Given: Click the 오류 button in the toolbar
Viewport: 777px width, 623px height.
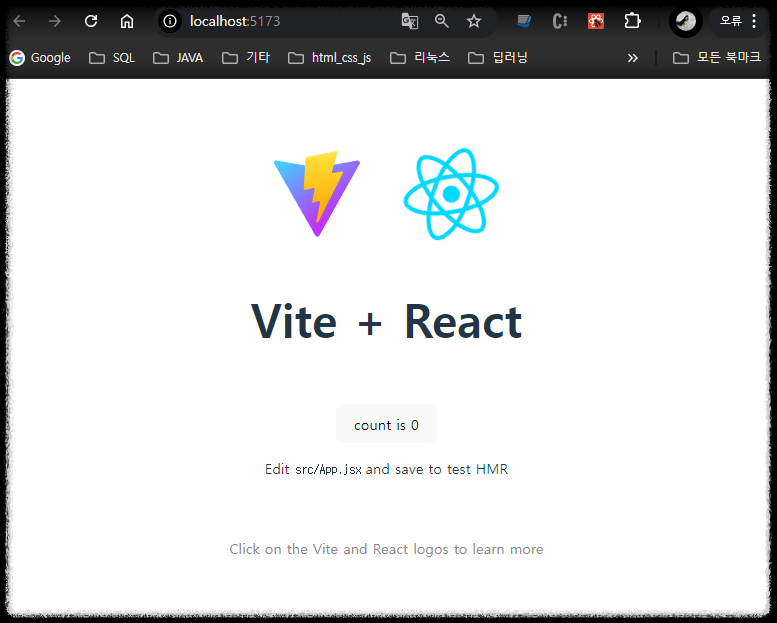Looking at the screenshot, I should [730, 21].
